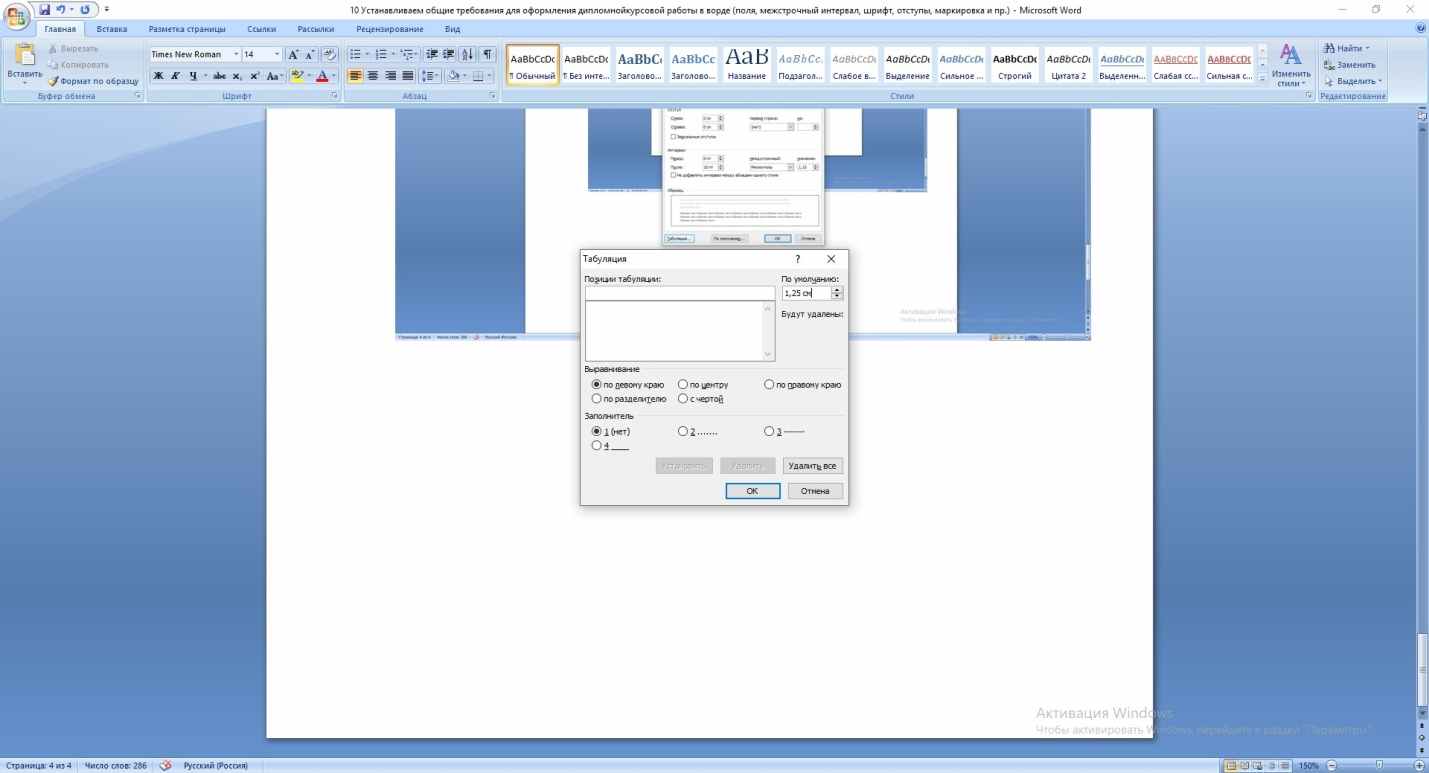Open the Вставка ribbon tab
The width and height of the screenshot is (1429, 773).
click(x=112, y=29)
